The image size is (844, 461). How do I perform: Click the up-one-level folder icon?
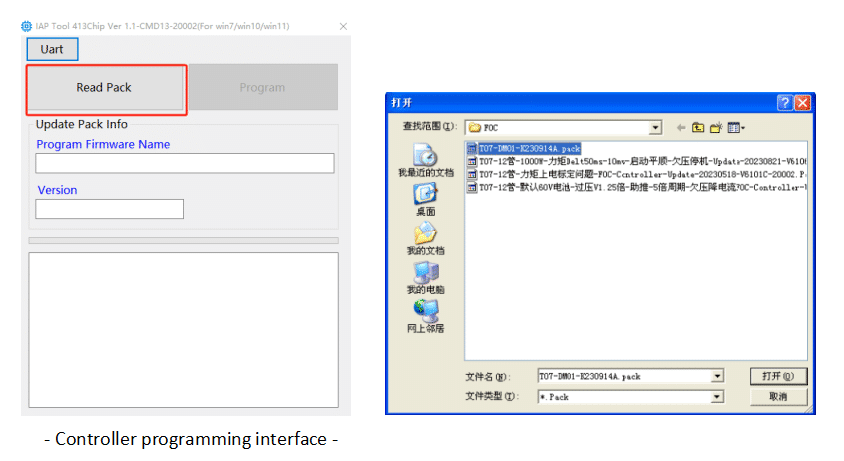pos(698,128)
